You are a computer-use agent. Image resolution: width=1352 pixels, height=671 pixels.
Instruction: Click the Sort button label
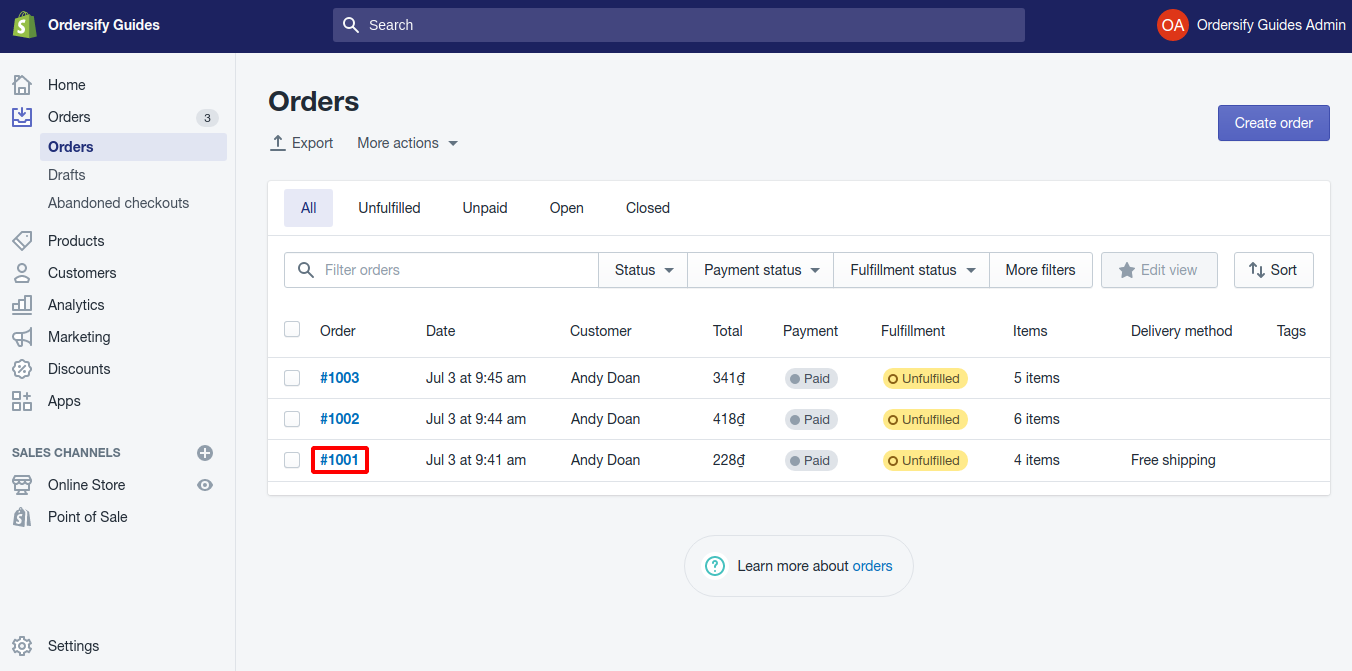tap(1284, 270)
